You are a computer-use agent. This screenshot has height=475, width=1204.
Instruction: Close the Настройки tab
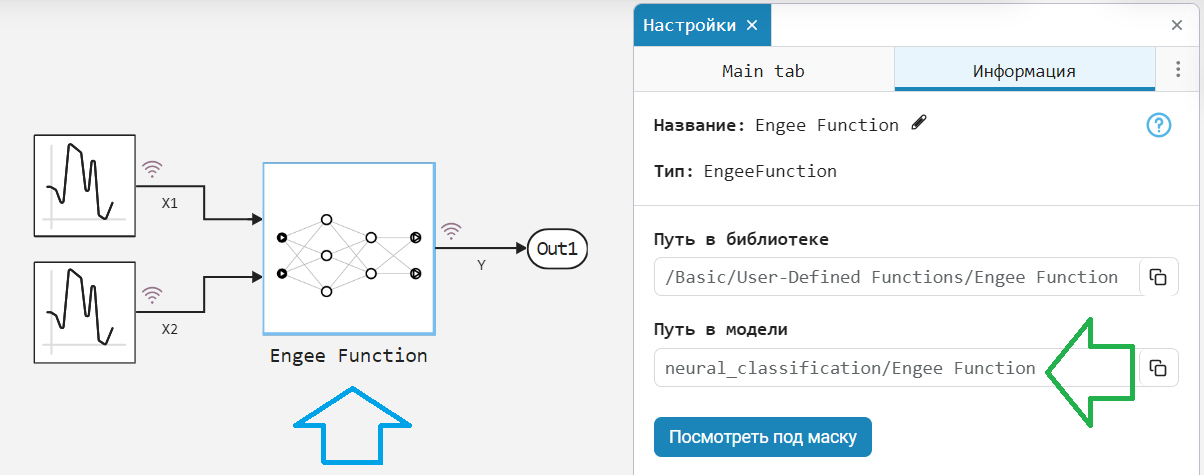pos(753,25)
